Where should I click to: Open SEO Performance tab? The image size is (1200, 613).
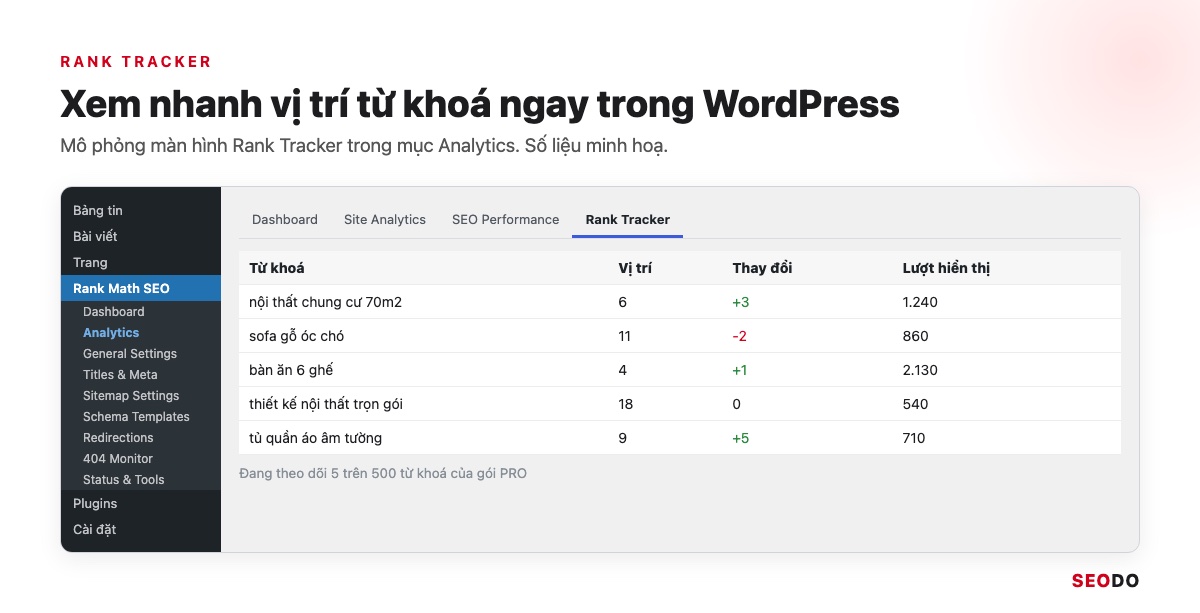[505, 219]
